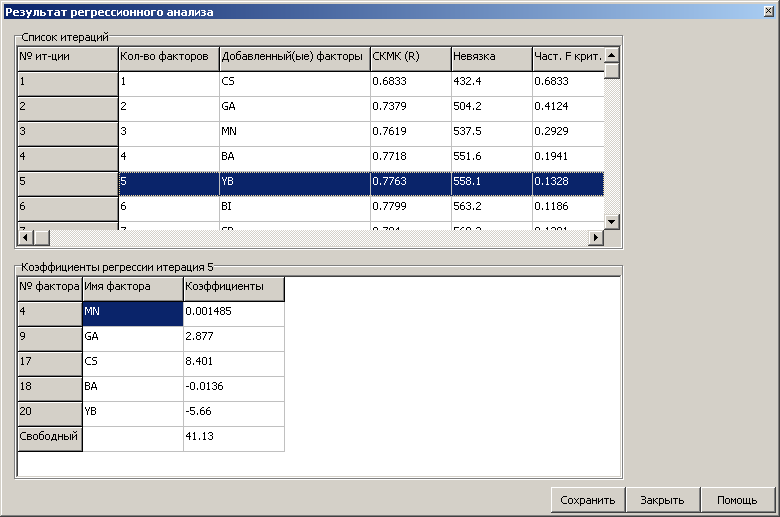The width and height of the screenshot is (780, 517).
Task: Click horizontal scroll left arrow
Action: coord(25,237)
